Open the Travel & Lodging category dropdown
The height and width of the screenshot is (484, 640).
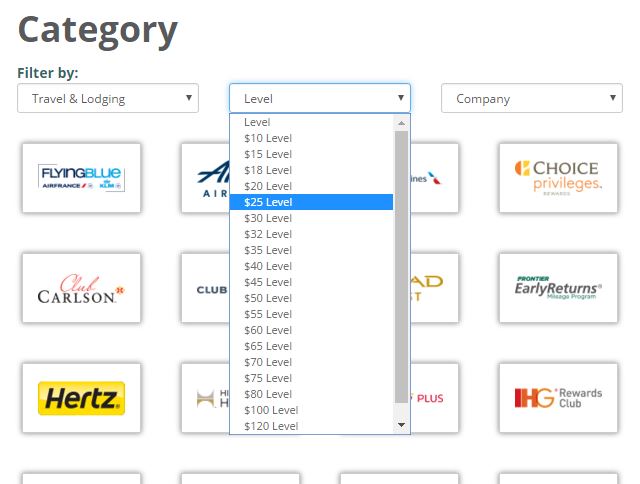coord(108,98)
